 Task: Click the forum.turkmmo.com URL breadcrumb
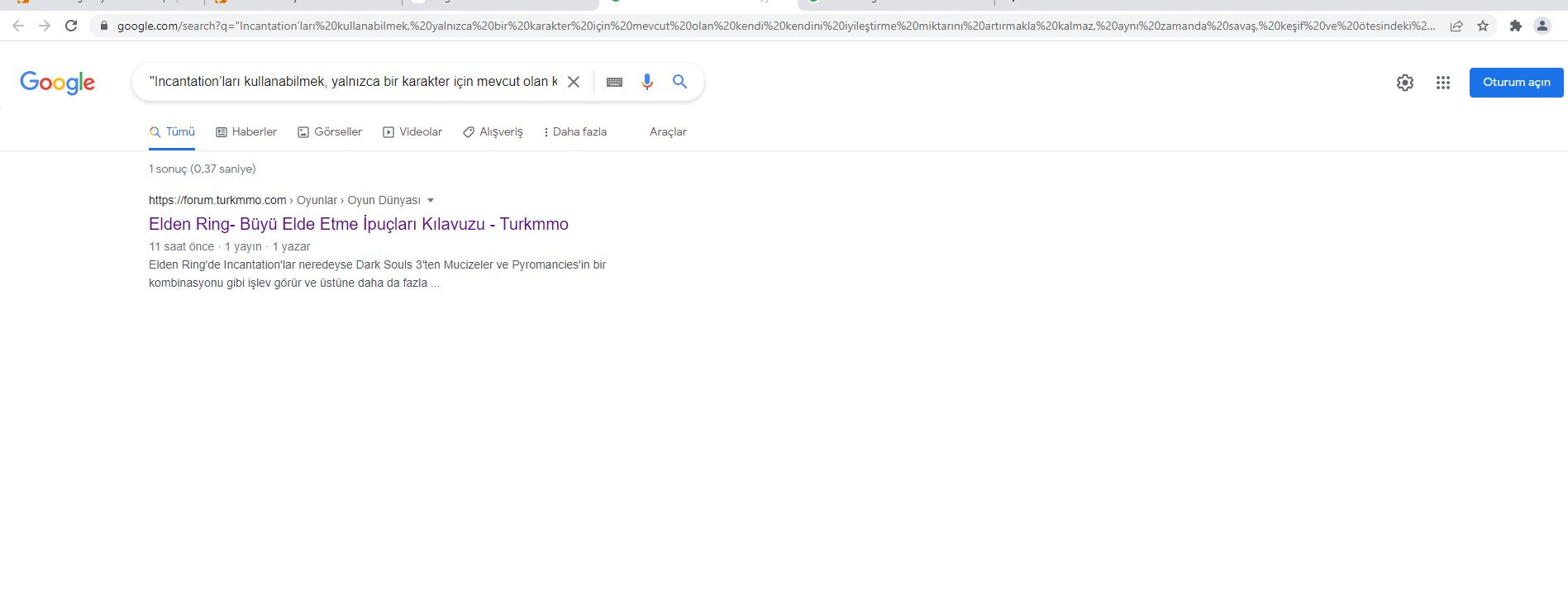click(217, 200)
